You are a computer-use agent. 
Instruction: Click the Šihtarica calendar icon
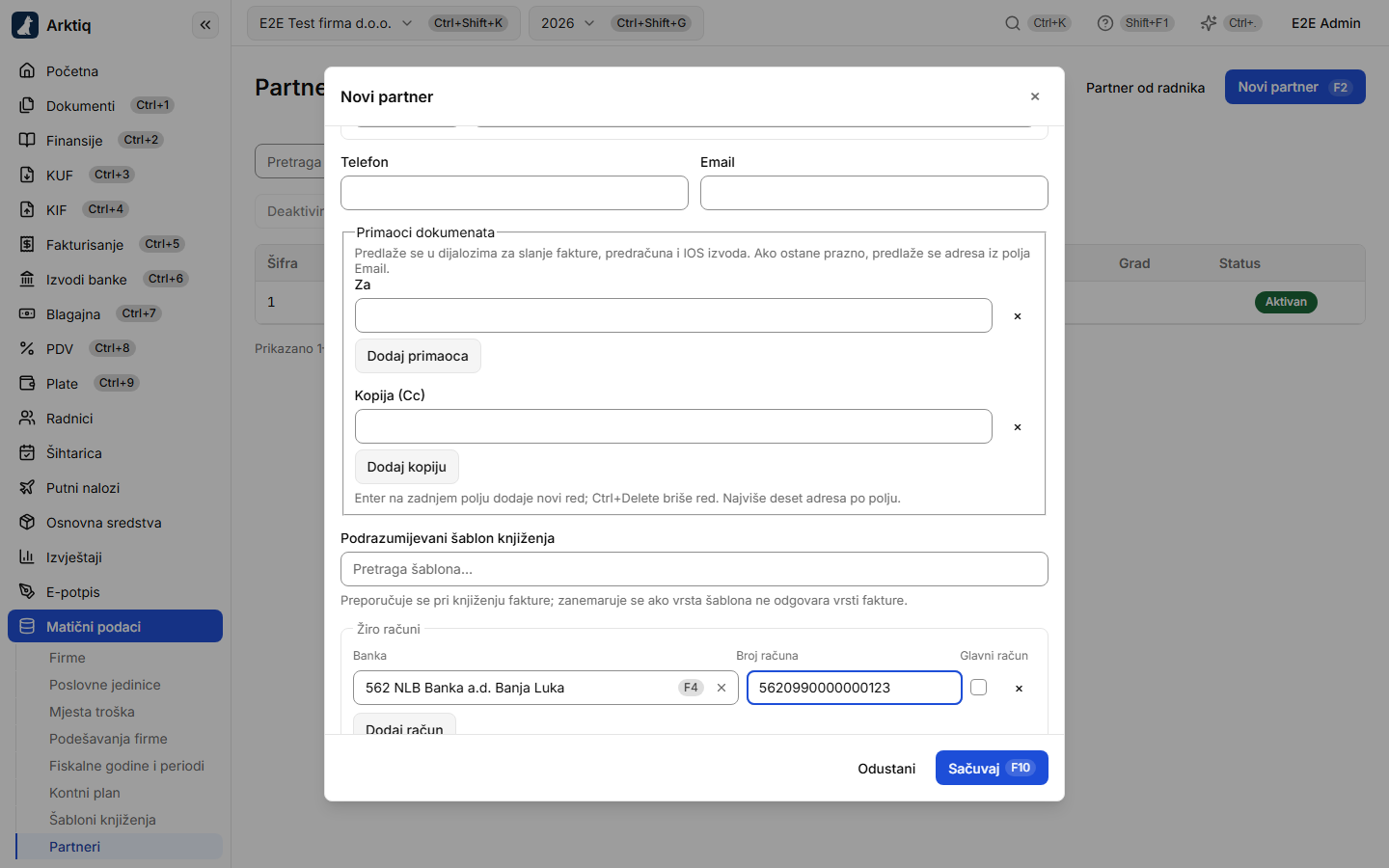pyautogui.click(x=27, y=453)
